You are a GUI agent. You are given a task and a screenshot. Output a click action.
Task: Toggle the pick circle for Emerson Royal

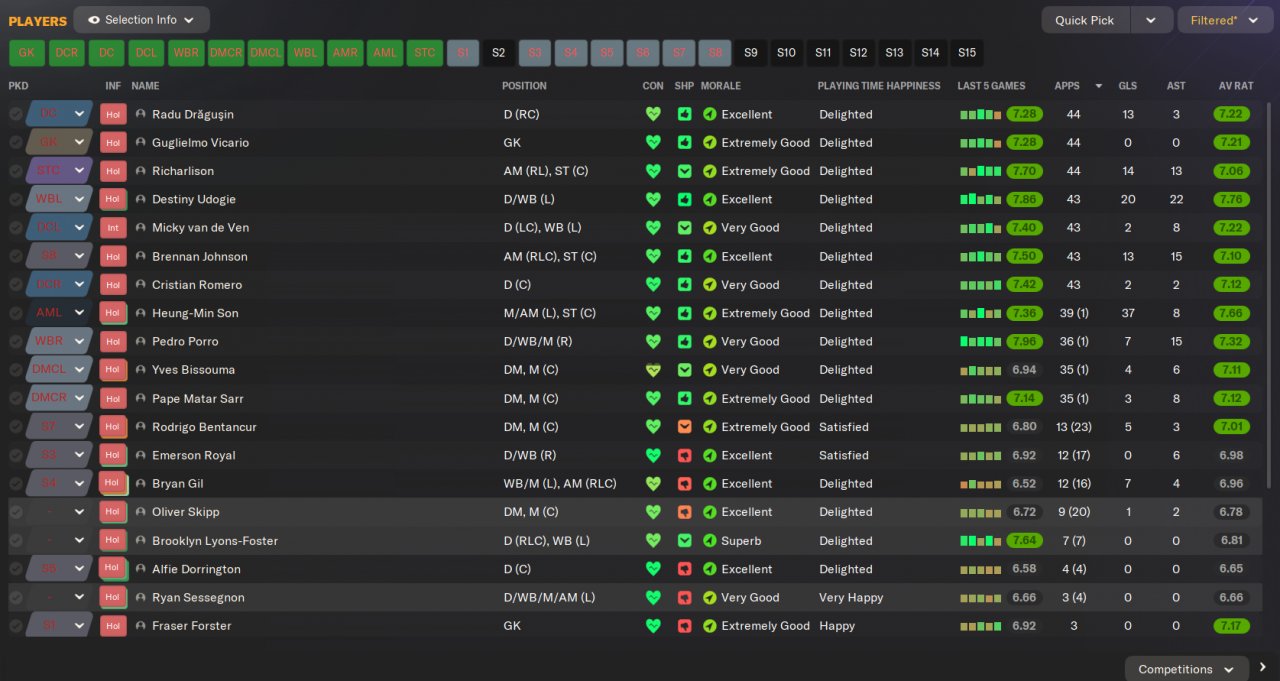16,455
